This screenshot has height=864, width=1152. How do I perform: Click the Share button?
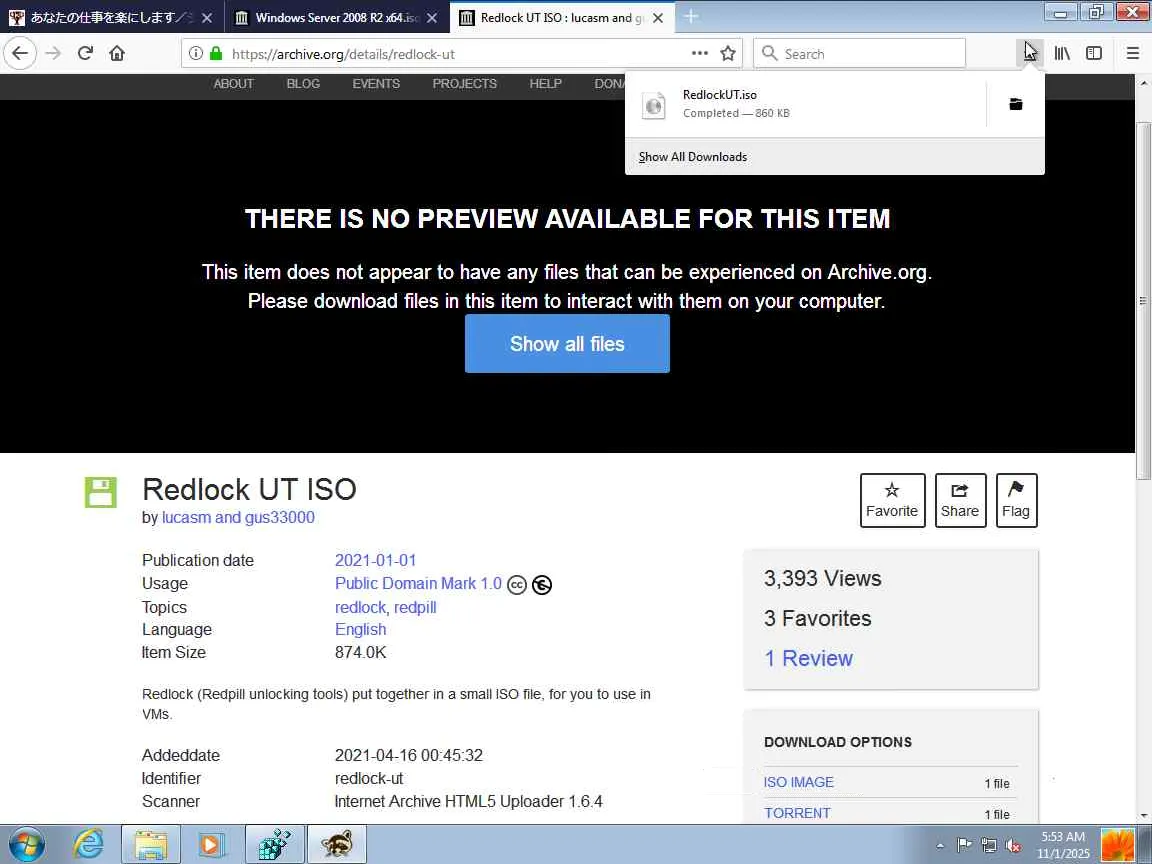[960, 500]
